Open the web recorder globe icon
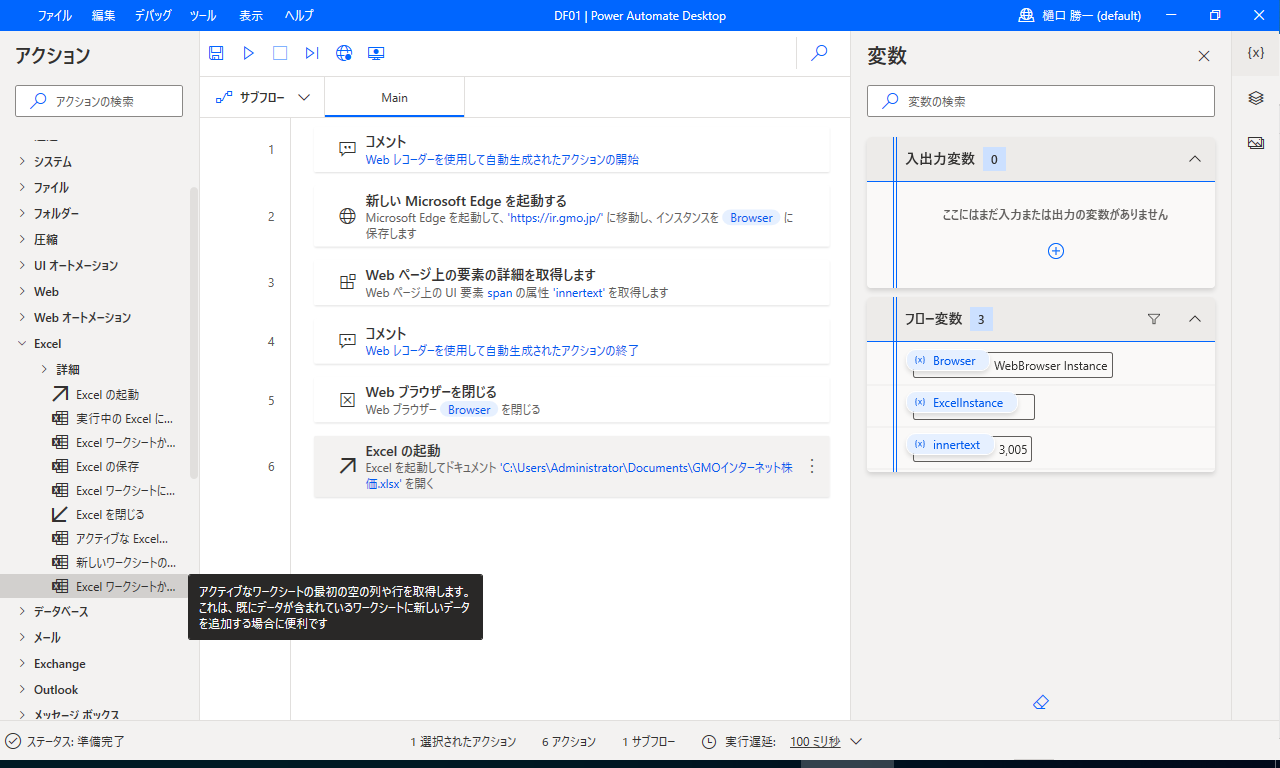Viewport: 1280px width, 768px height. 344,53
